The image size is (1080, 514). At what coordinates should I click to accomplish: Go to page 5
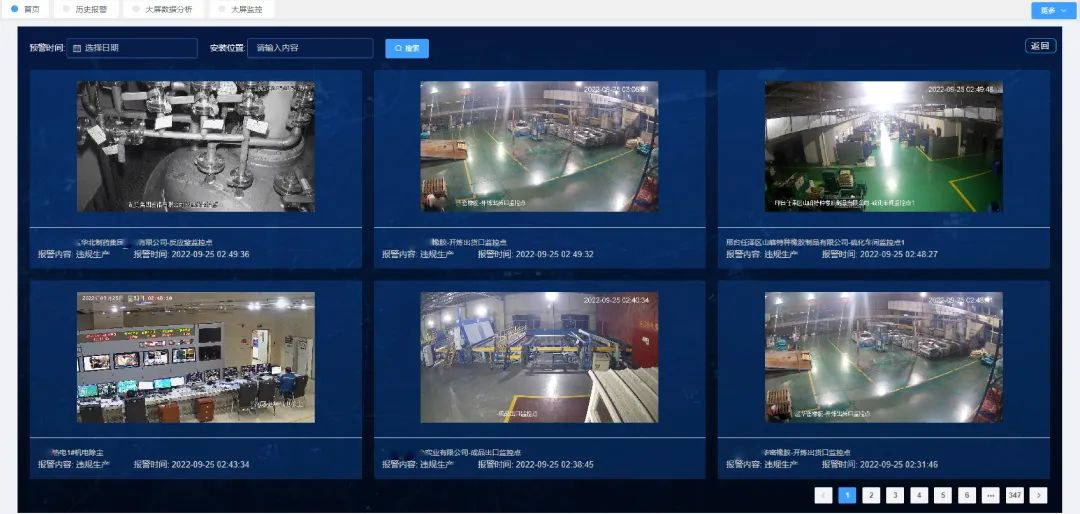pos(943,495)
